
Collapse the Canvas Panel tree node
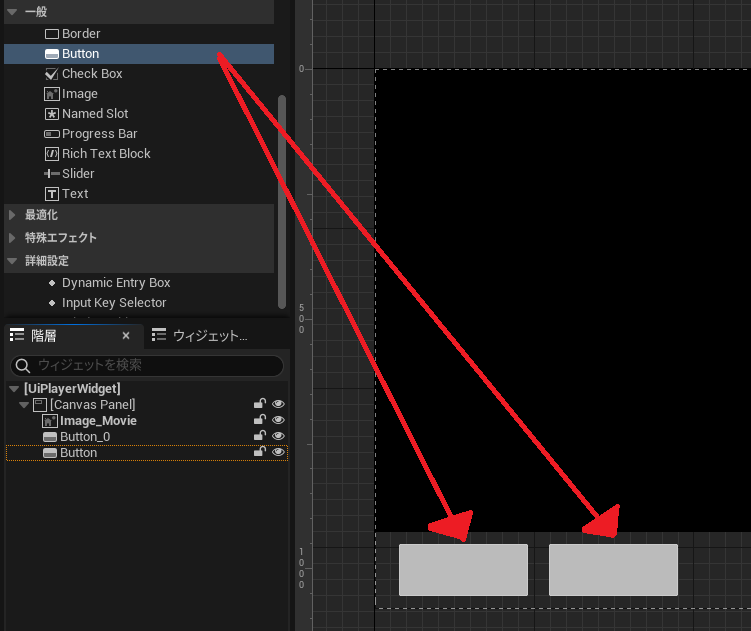click(x=24, y=405)
